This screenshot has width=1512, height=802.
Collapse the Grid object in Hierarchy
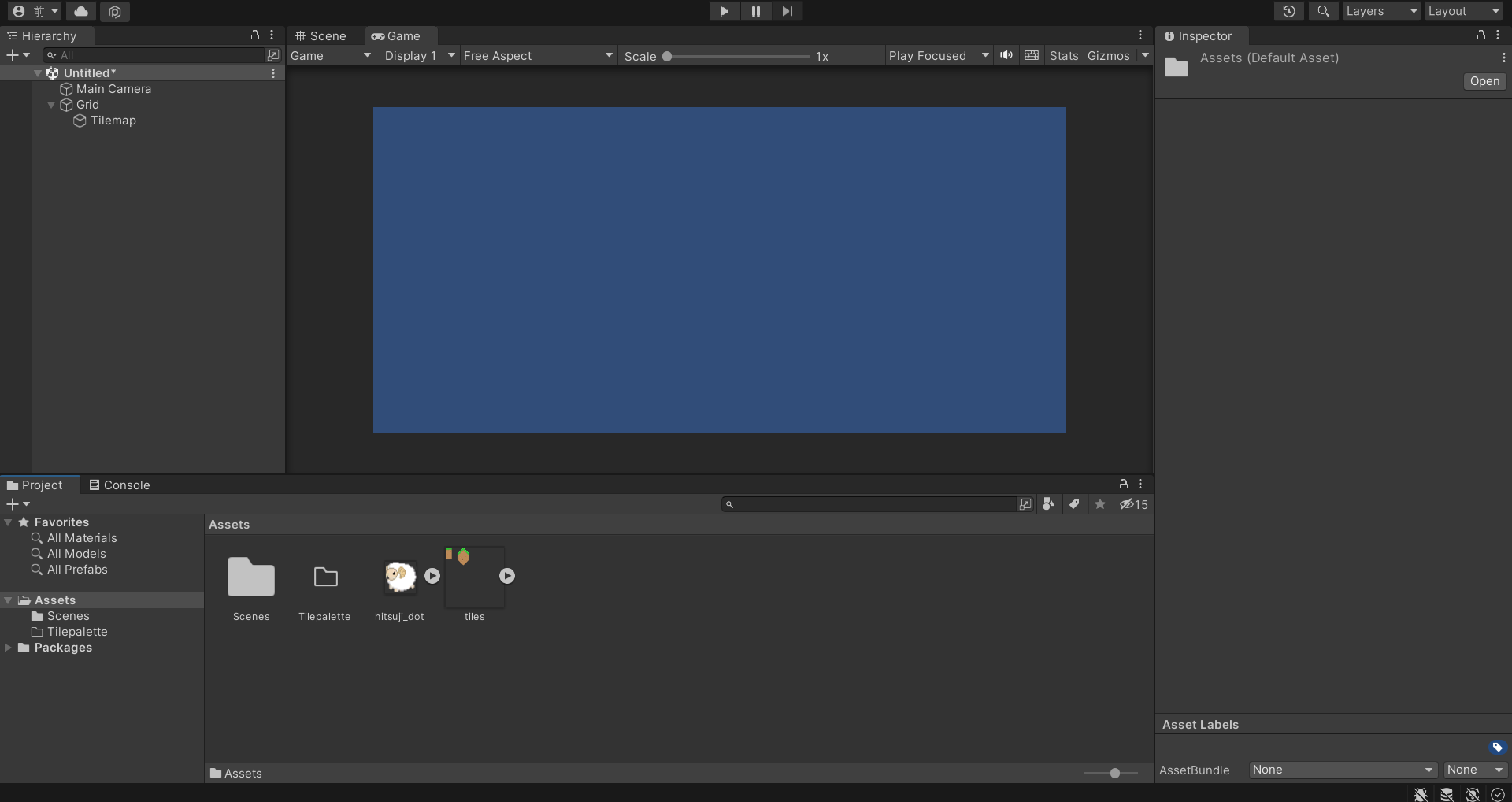(51, 105)
